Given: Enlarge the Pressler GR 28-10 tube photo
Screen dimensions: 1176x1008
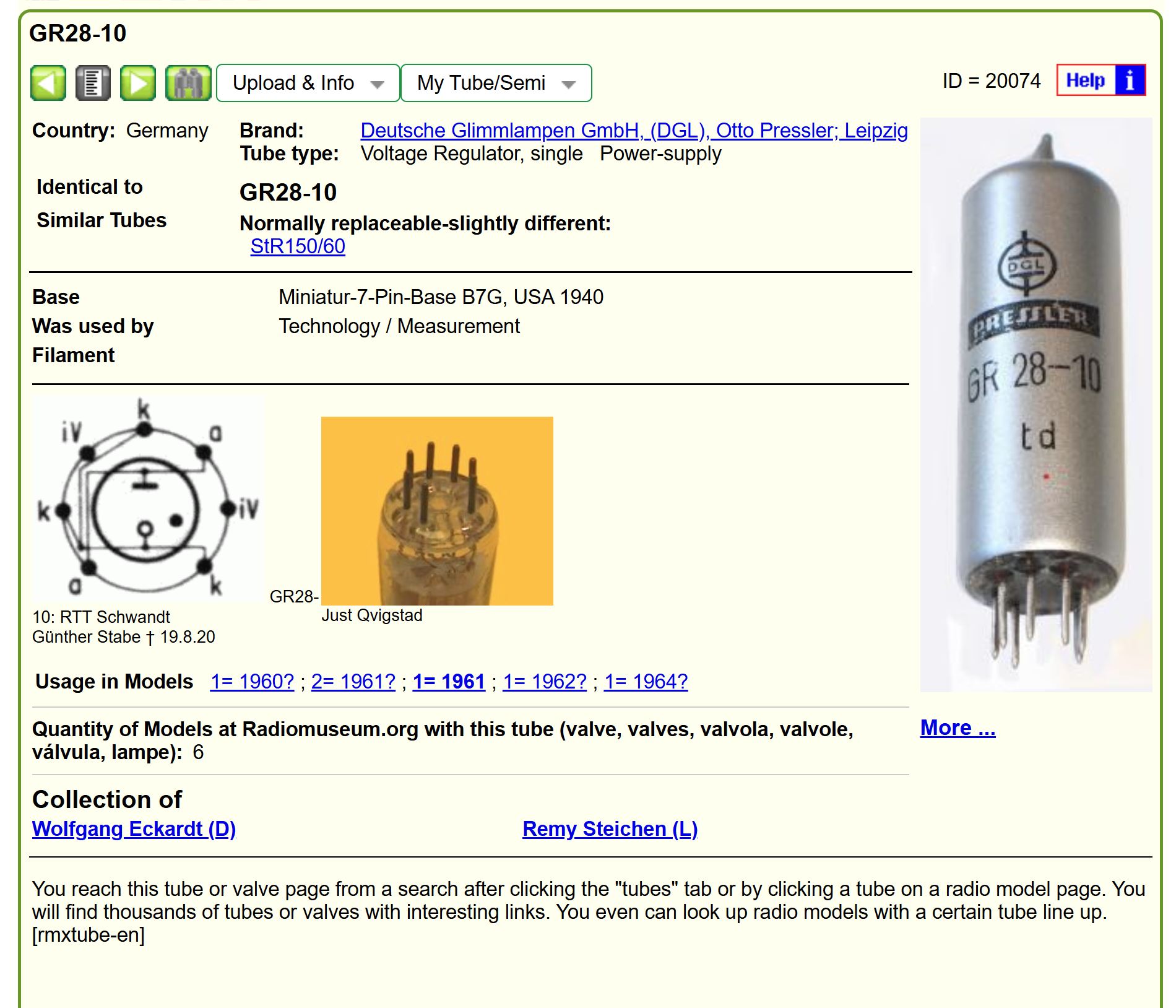Looking at the screenshot, I should (1035, 404).
